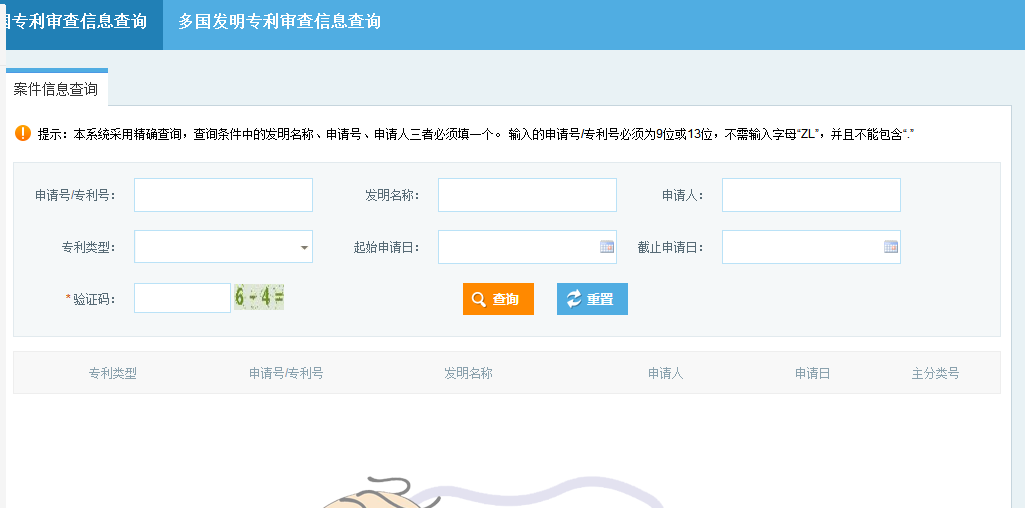Click the 专利类型 column header
1025x508 pixels.
point(113,373)
